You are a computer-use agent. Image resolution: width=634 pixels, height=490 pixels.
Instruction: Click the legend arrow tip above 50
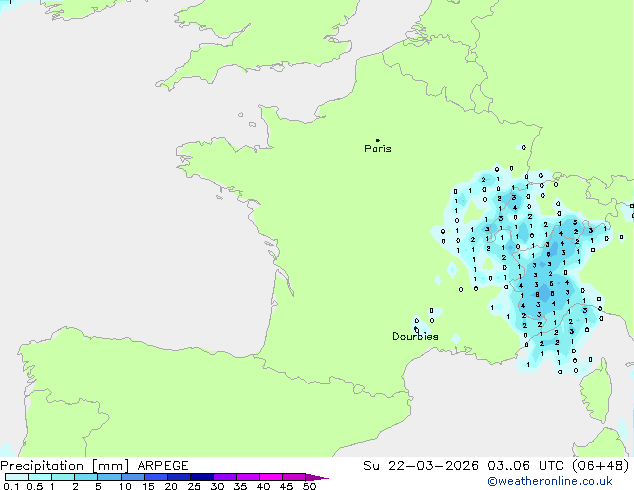click(x=317, y=477)
